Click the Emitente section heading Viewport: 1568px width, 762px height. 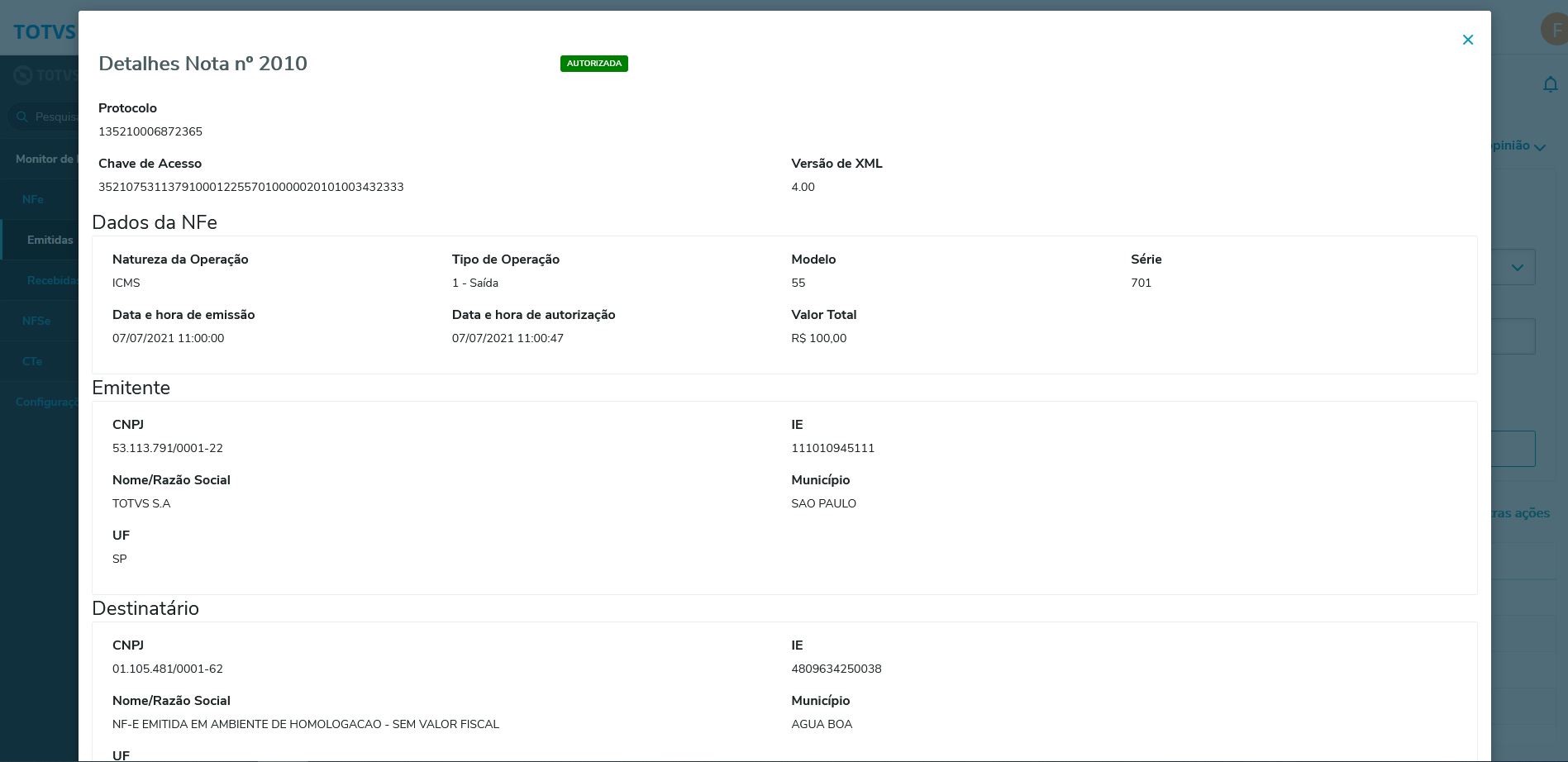click(131, 388)
